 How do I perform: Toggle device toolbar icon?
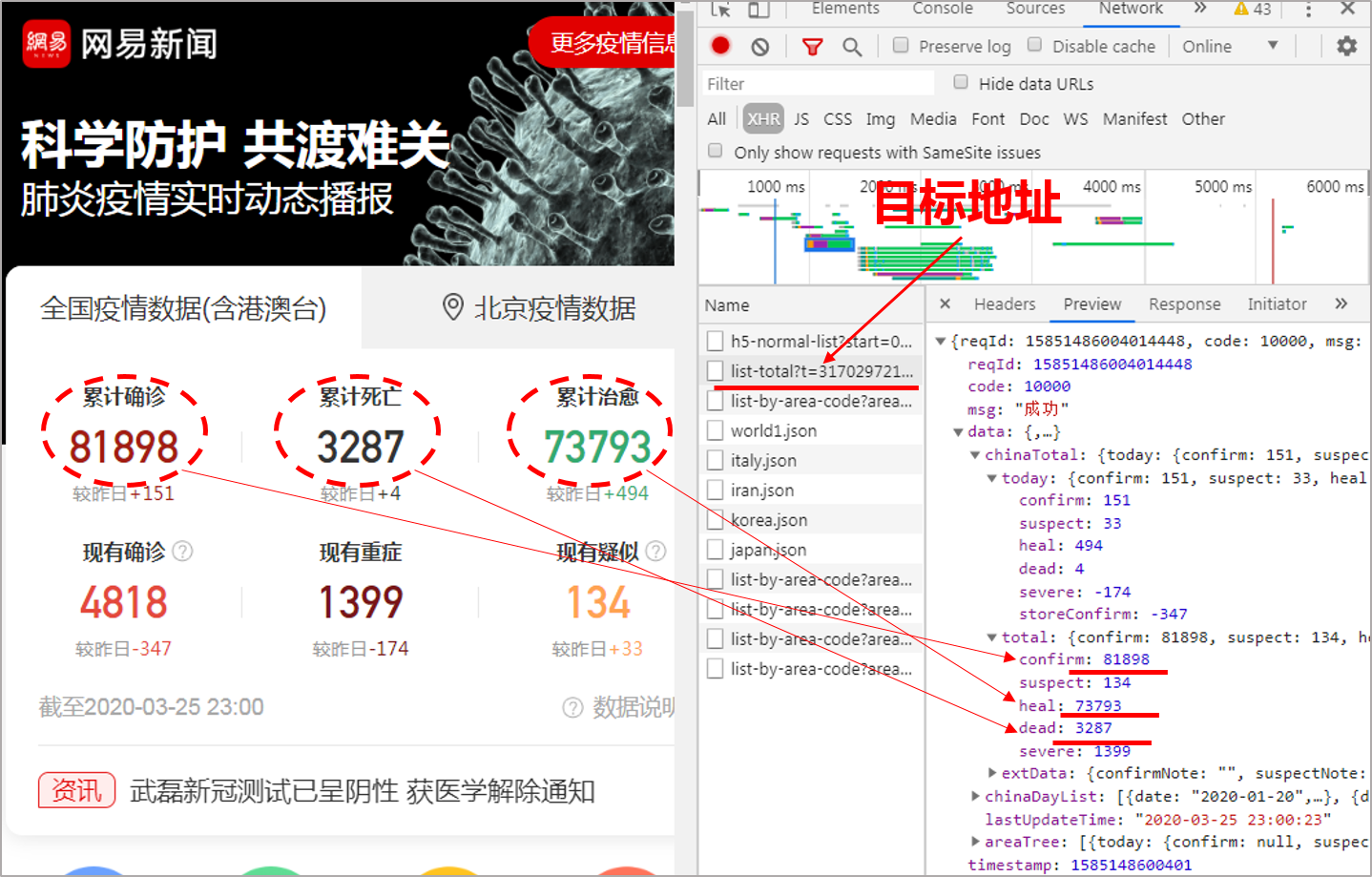click(759, 9)
